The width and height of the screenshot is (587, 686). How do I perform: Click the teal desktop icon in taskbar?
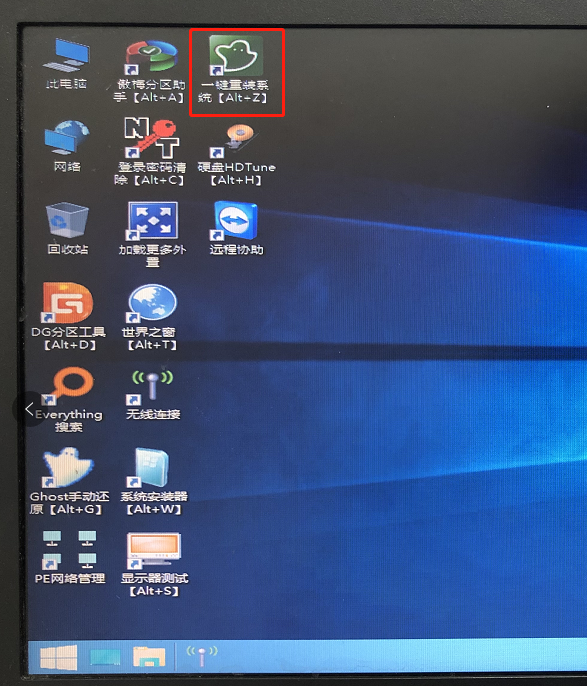point(105,658)
